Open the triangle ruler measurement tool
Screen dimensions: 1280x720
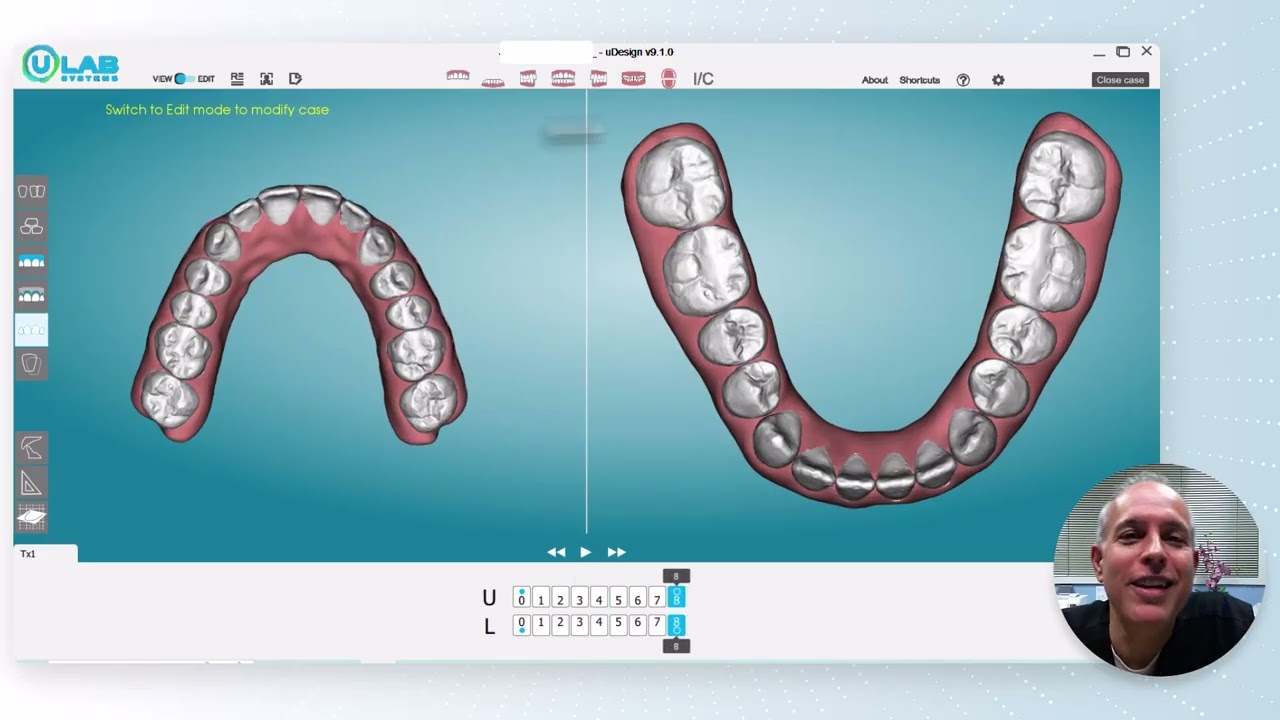[x=31, y=484]
